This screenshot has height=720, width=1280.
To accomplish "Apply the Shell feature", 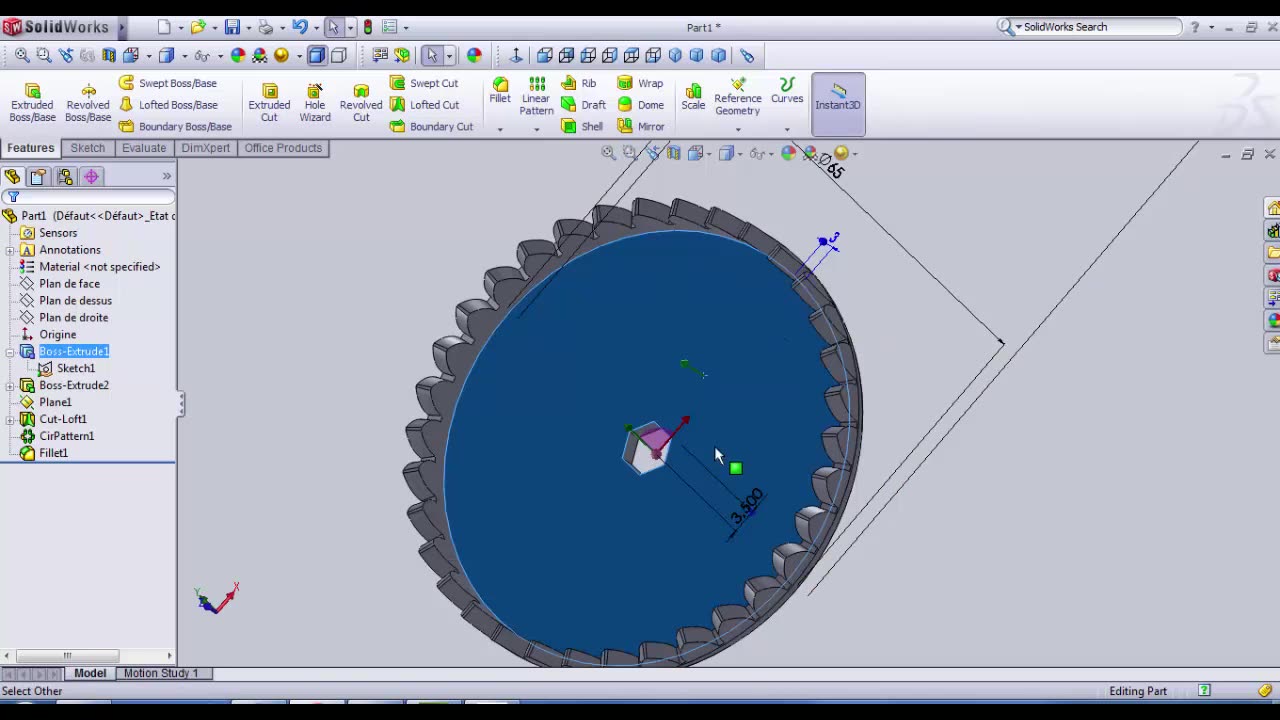I will click(582, 127).
